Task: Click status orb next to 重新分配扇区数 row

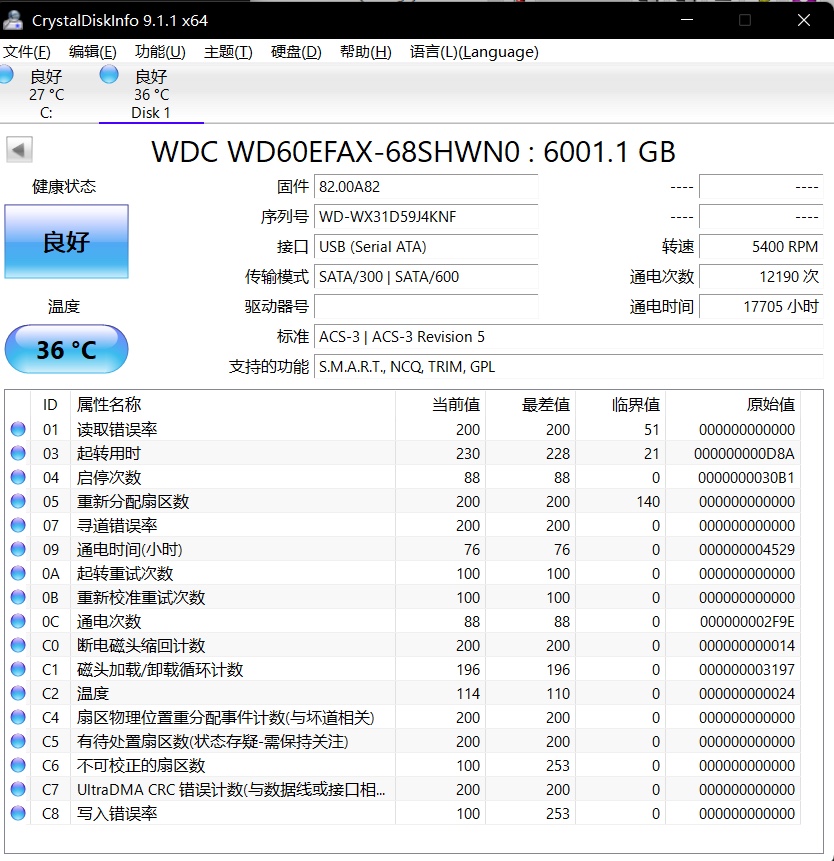Action: point(18,502)
